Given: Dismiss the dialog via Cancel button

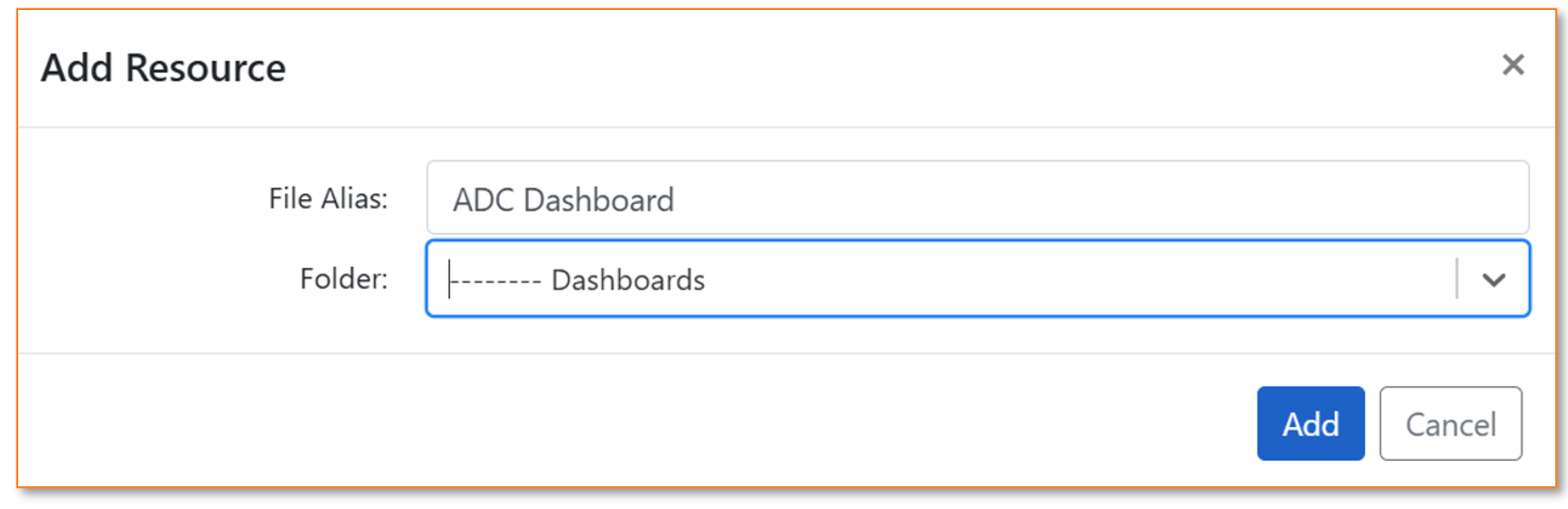Looking at the screenshot, I should pos(1450,423).
